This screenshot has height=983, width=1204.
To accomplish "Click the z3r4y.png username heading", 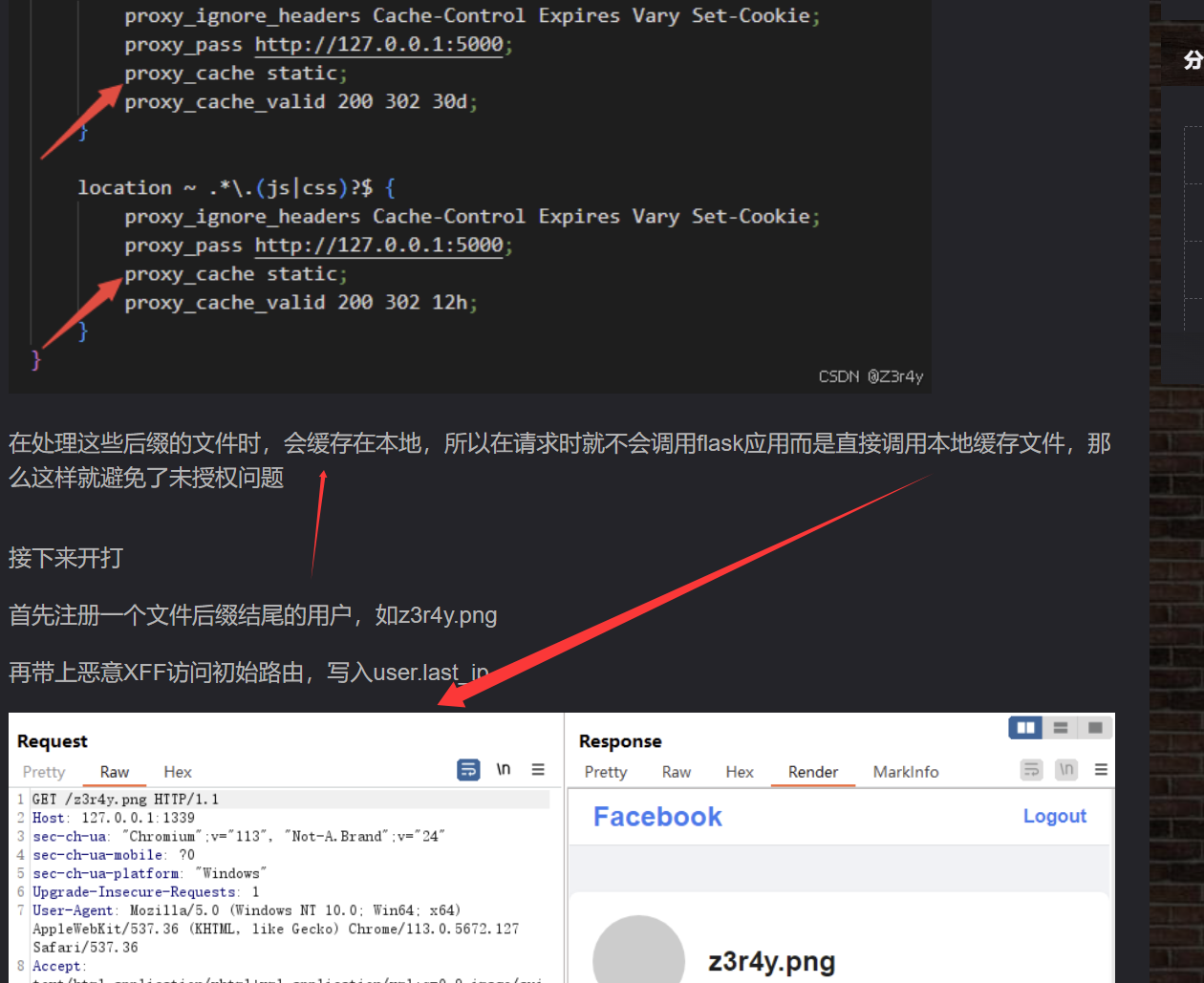I will coord(772,961).
